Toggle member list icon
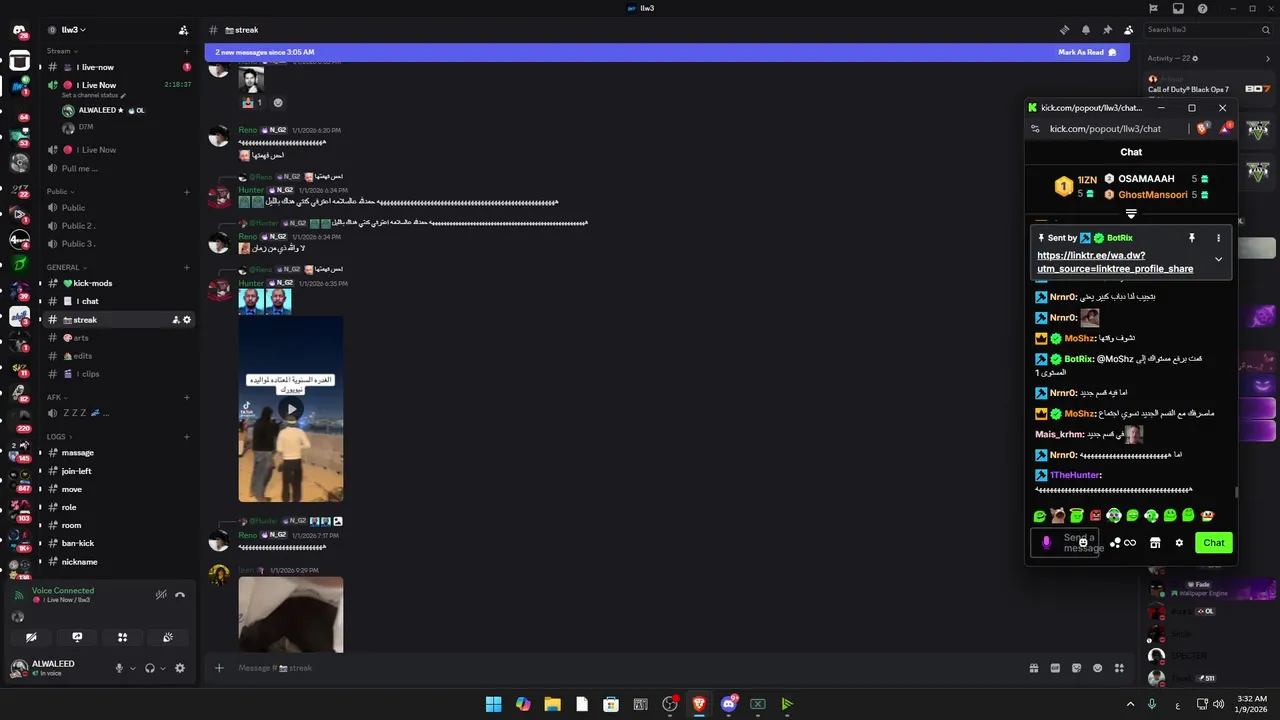Viewport: 1280px width, 720px height. 1129,30
